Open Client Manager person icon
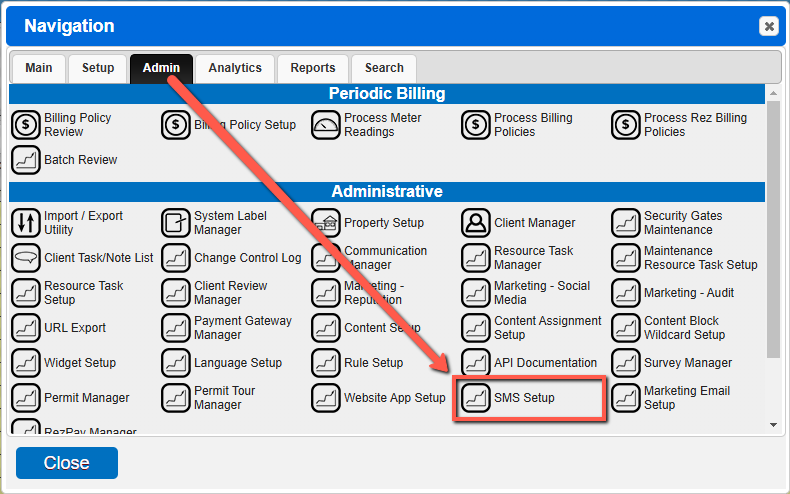The height and width of the screenshot is (494, 790). pos(476,223)
